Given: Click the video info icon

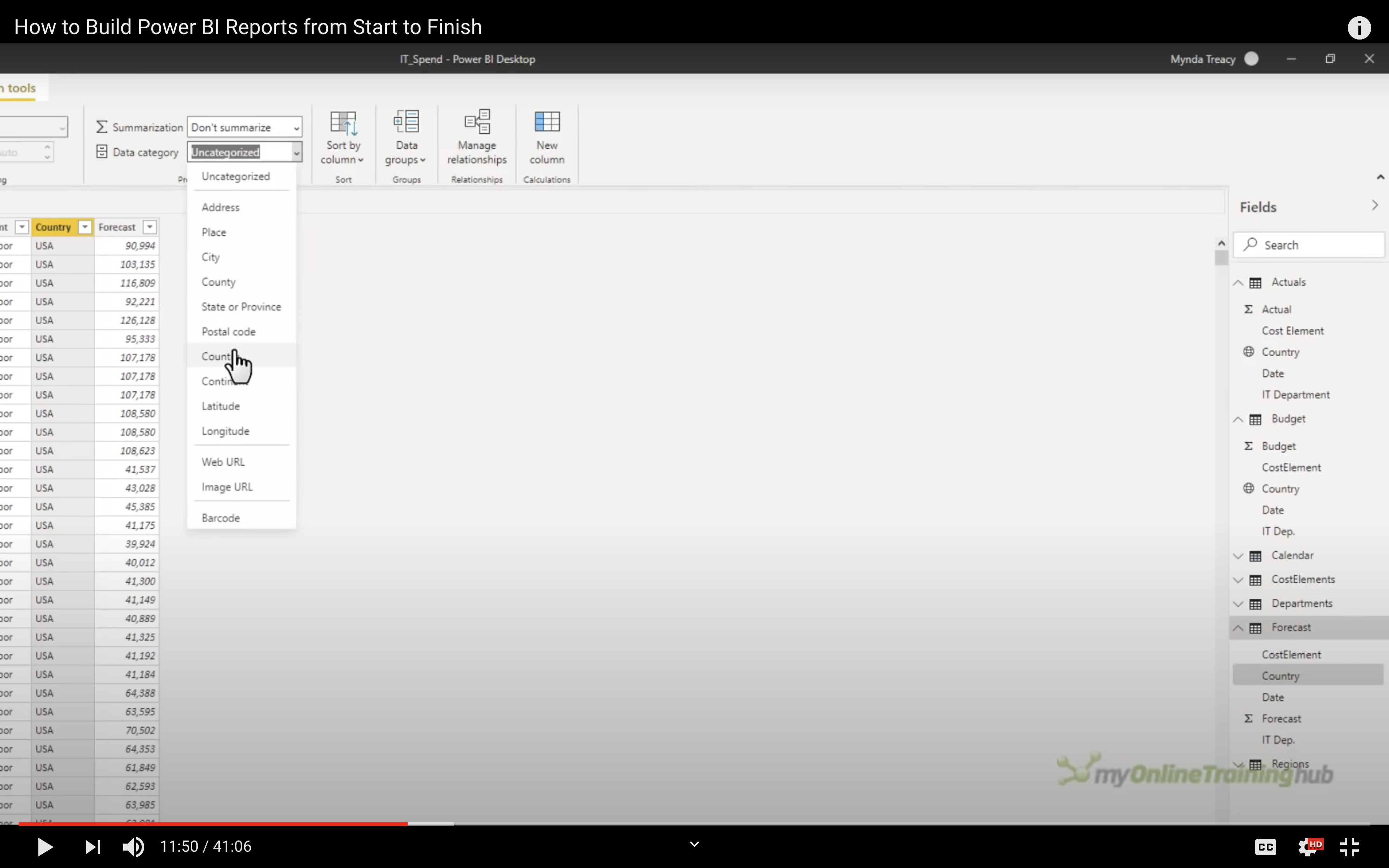Looking at the screenshot, I should click(x=1359, y=28).
